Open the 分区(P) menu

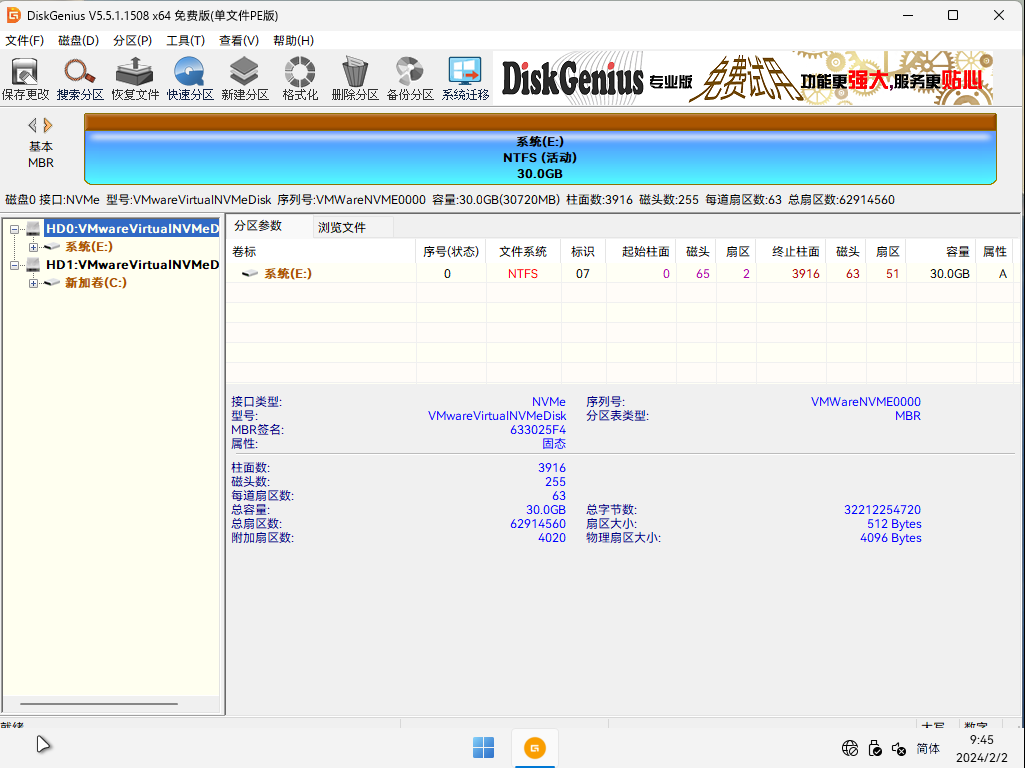(x=133, y=41)
